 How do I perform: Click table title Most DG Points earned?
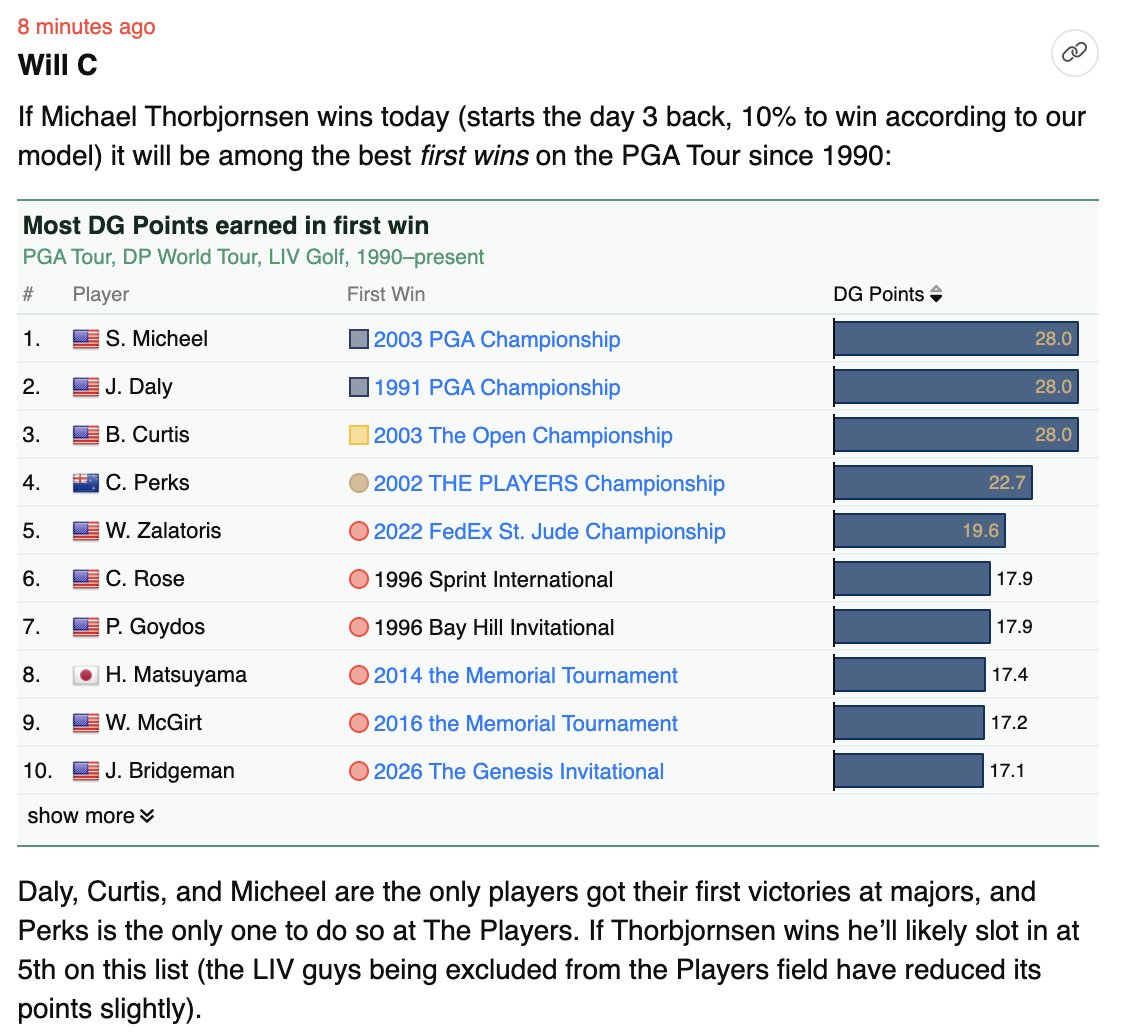click(x=226, y=225)
